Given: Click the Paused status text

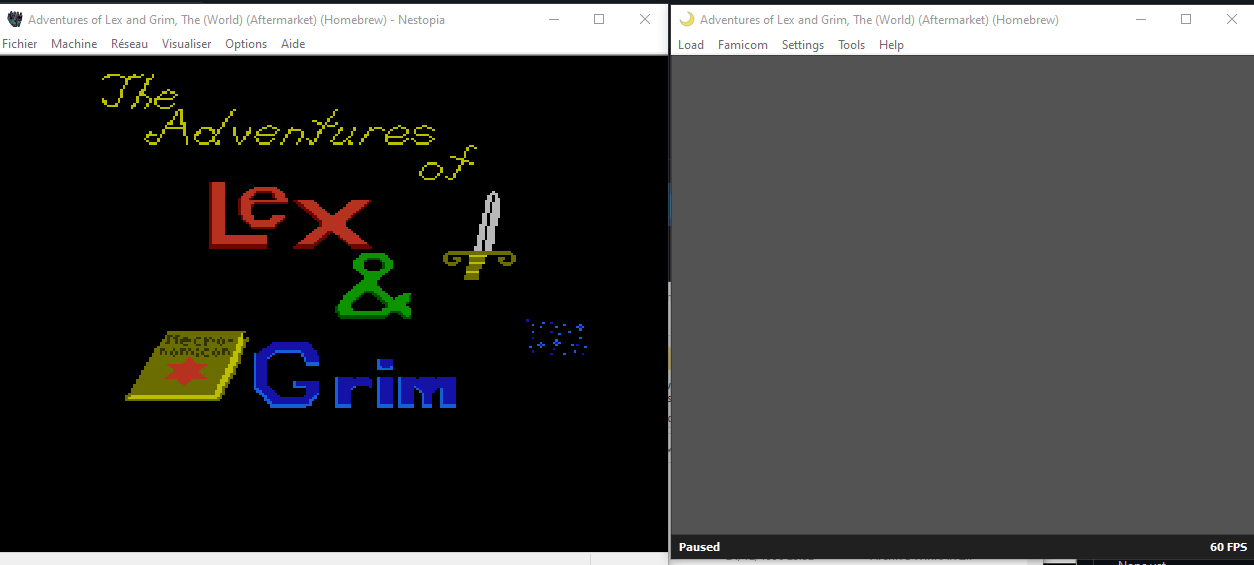Looking at the screenshot, I should pyautogui.click(x=699, y=547).
